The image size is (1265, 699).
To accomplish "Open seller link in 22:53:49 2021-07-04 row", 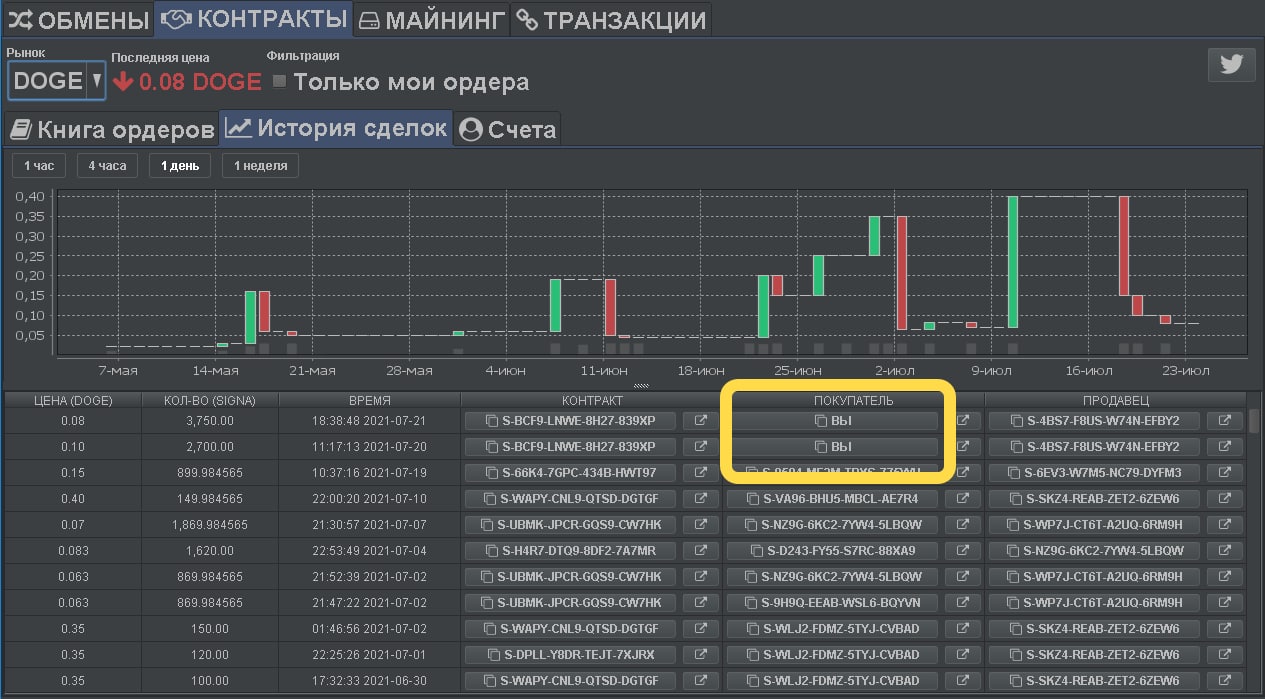I will click(x=1224, y=551).
